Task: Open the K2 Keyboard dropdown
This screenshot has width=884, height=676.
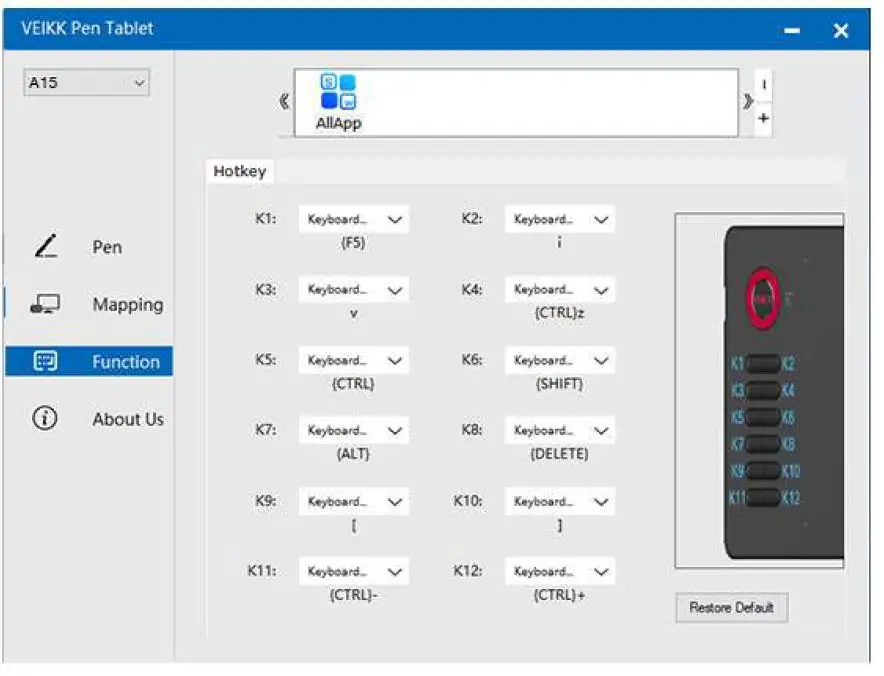Action: click(560, 219)
